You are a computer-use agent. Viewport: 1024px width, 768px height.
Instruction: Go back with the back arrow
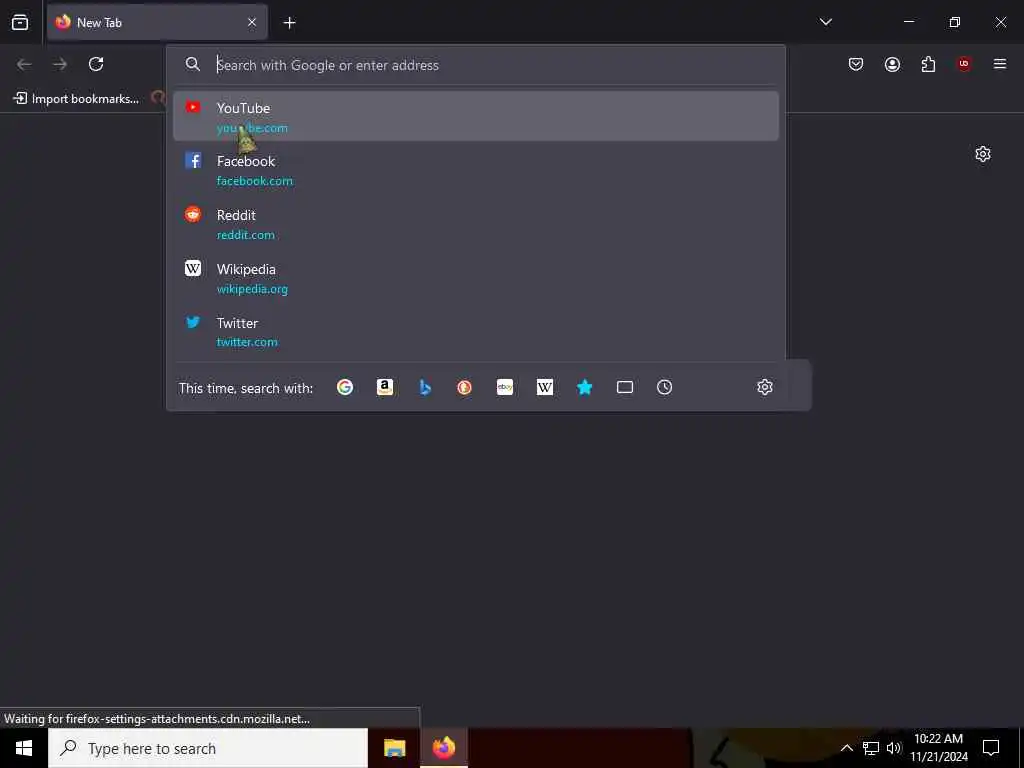coord(24,64)
